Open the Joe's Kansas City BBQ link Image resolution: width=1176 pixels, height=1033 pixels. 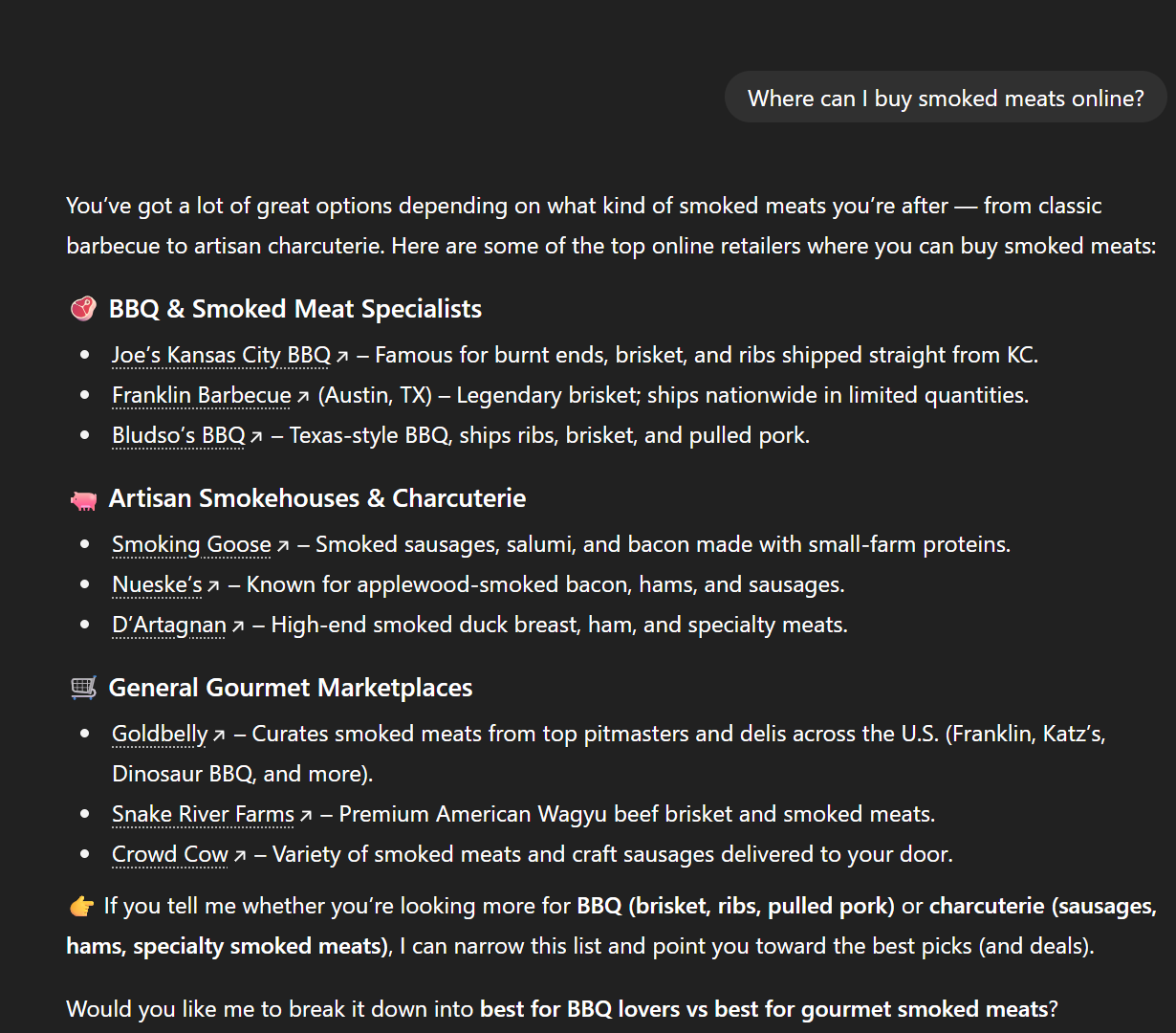pyautogui.click(x=221, y=356)
